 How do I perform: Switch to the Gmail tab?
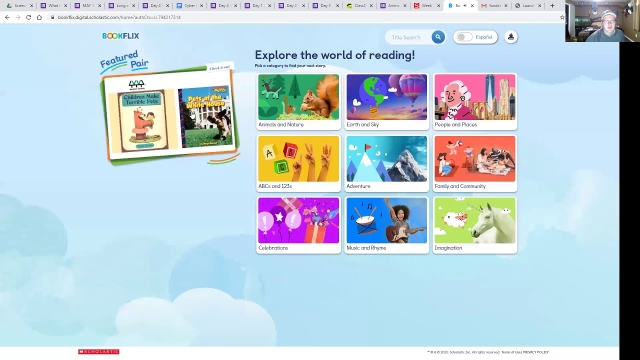coord(495,5)
